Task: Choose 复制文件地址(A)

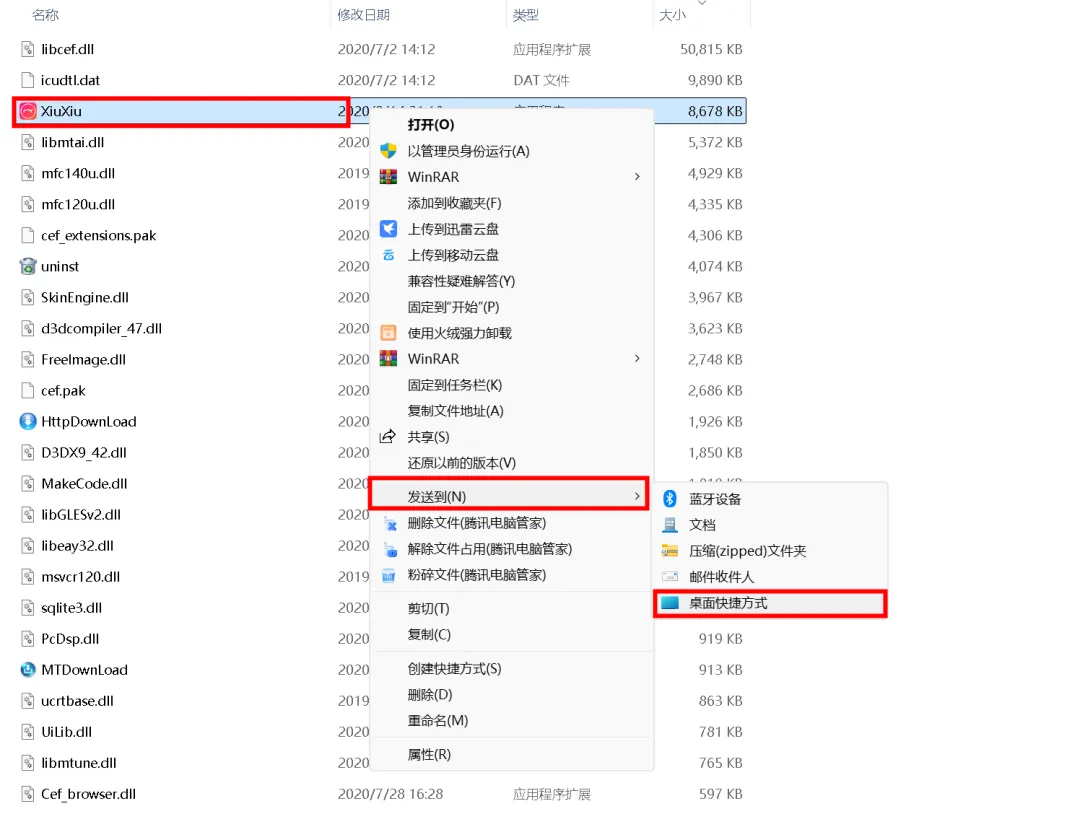Action: pyautogui.click(x=455, y=411)
